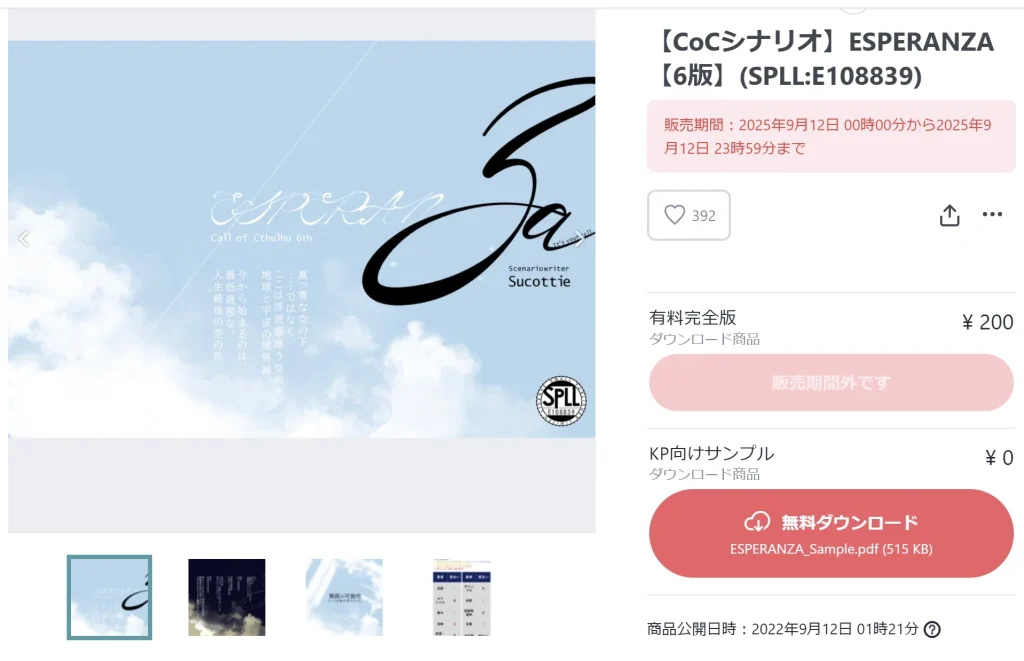Screen dimensions: 1024x661
Task: Show next image with right arrow
Action: 579,238
